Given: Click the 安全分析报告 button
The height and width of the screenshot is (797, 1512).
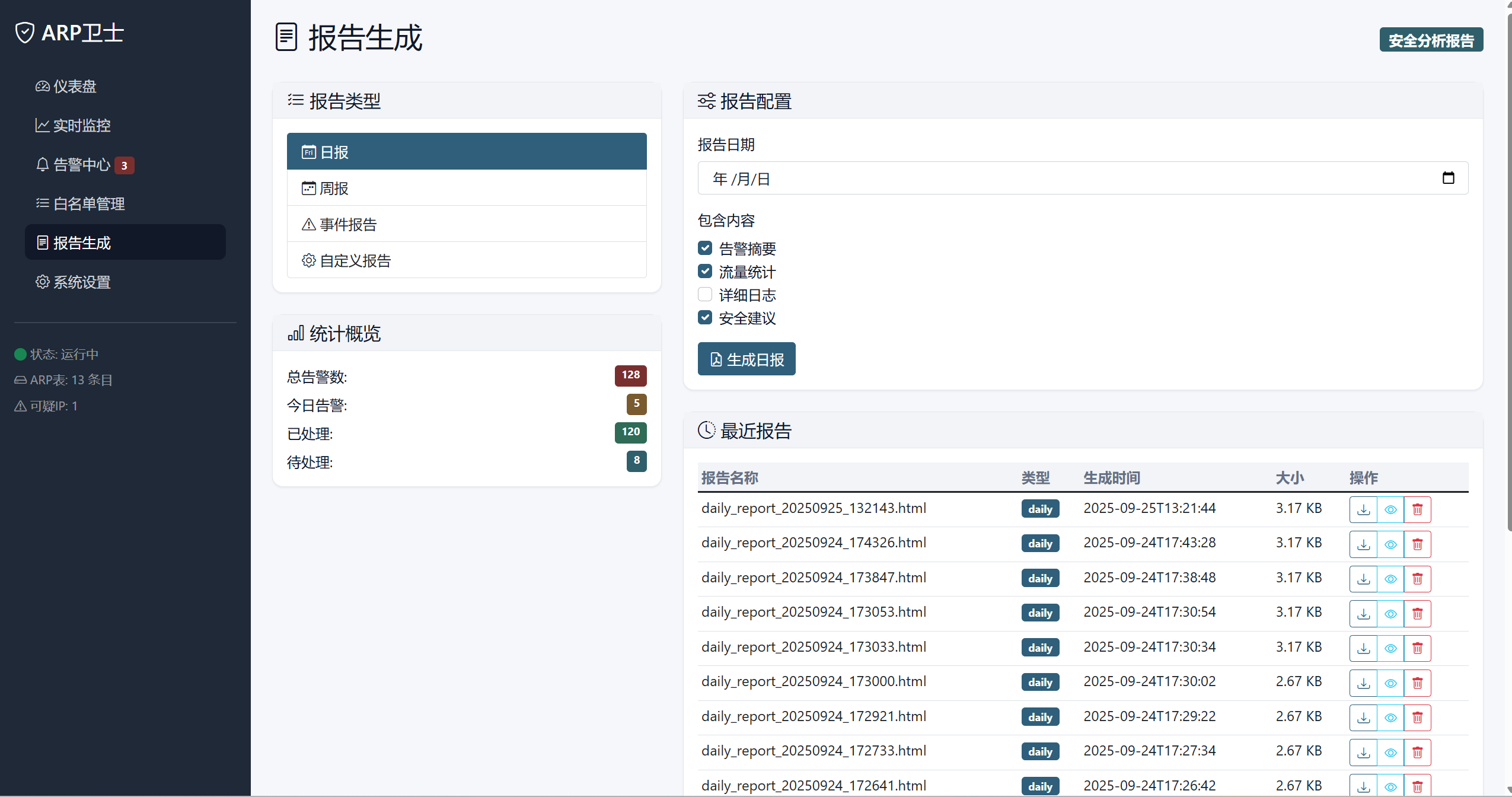Looking at the screenshot, I should 1431,40.
